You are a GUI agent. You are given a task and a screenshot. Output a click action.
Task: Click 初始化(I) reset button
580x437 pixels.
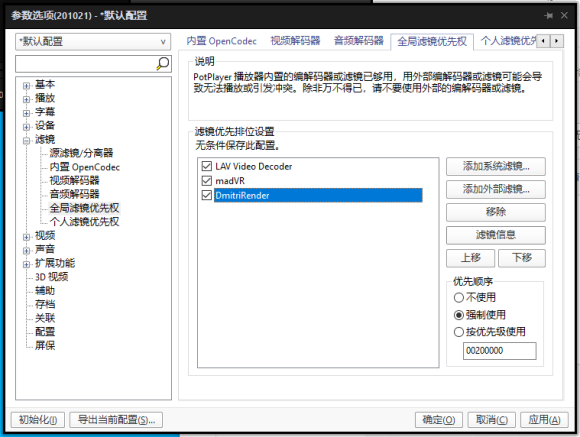(x=38, y=420)
